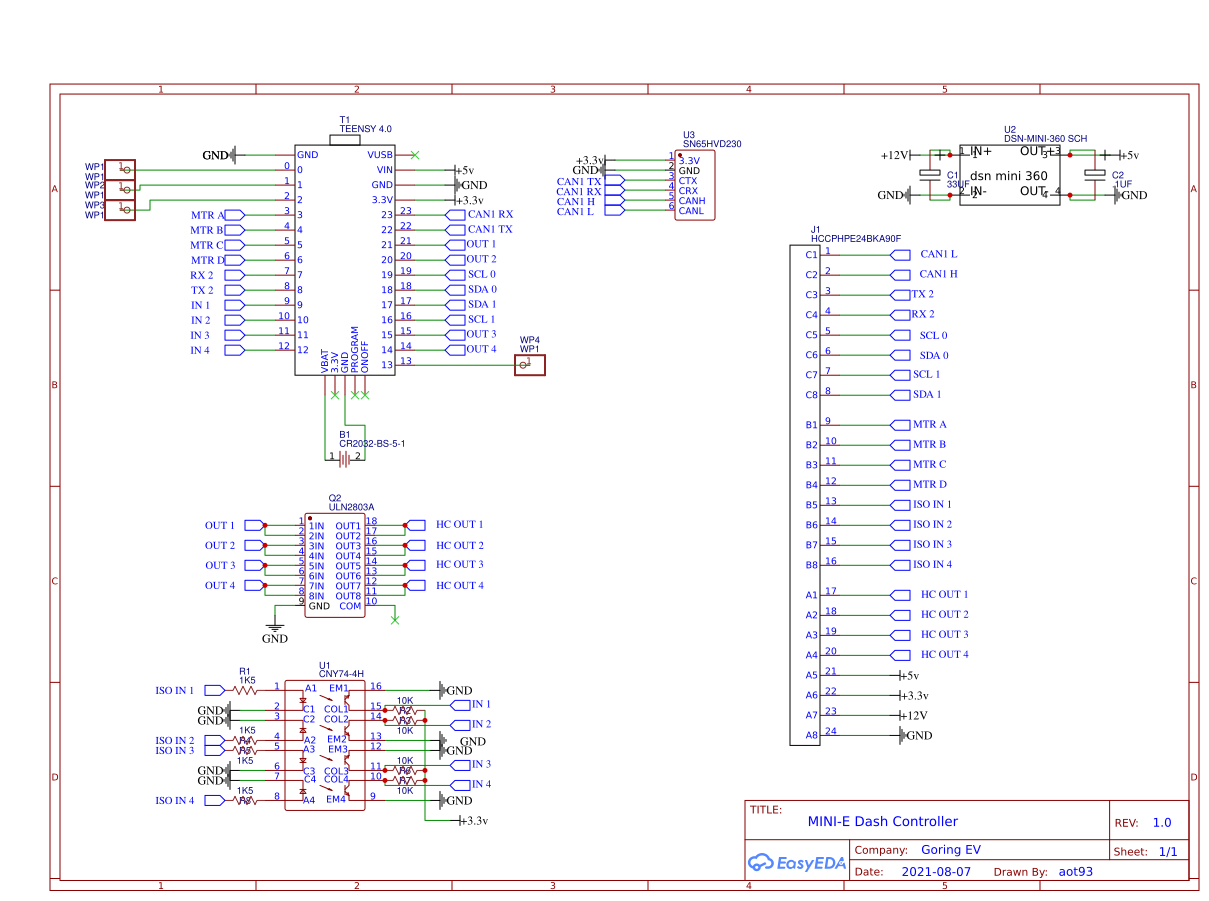Select the HC OUT 1 label at J1
The width and height of the screenshot is (1209, 901).
944,594
